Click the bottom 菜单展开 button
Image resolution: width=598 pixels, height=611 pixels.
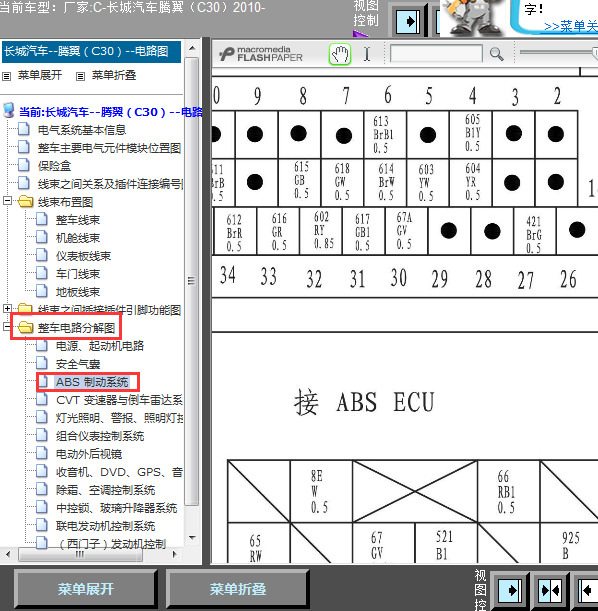(86, 589)
